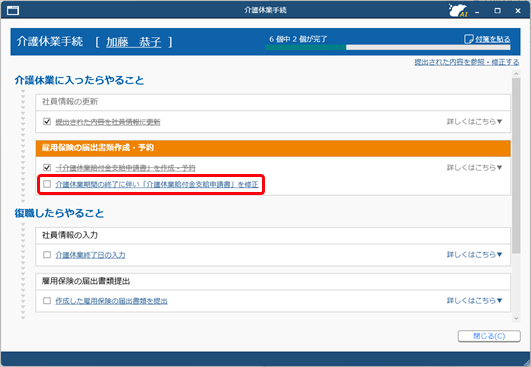Uncheck 「介護休業給付金支給申請書」を作成・予約 checkbox

(47, 167)
